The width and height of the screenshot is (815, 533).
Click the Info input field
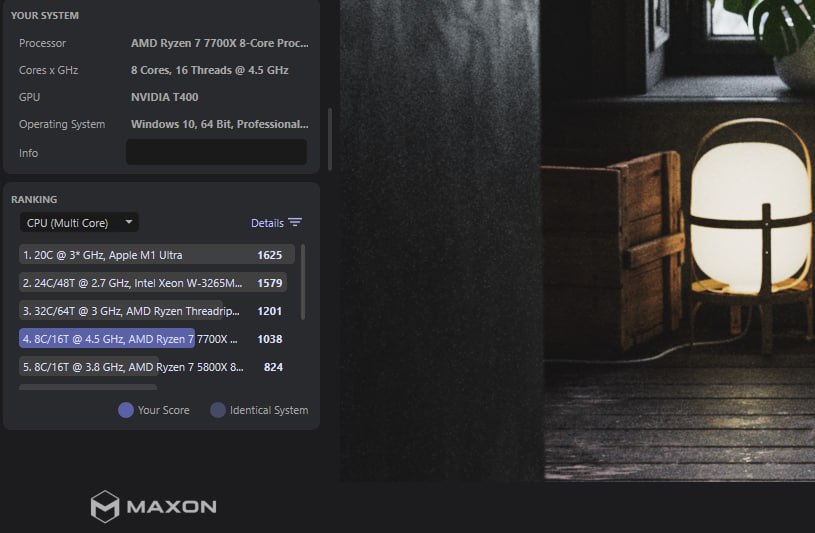[216, 152]
